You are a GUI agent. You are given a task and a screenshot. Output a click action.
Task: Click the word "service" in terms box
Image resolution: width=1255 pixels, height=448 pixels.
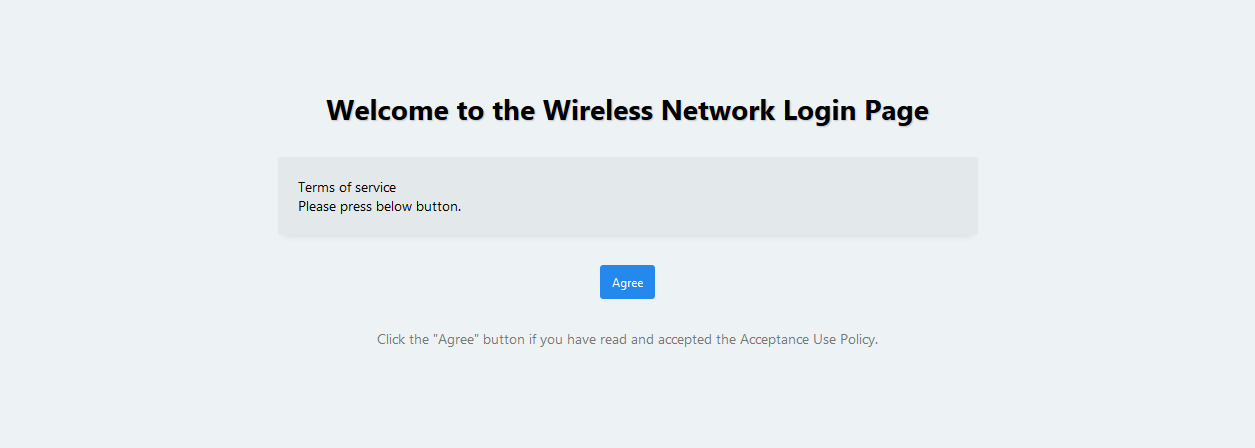point(375,187)
